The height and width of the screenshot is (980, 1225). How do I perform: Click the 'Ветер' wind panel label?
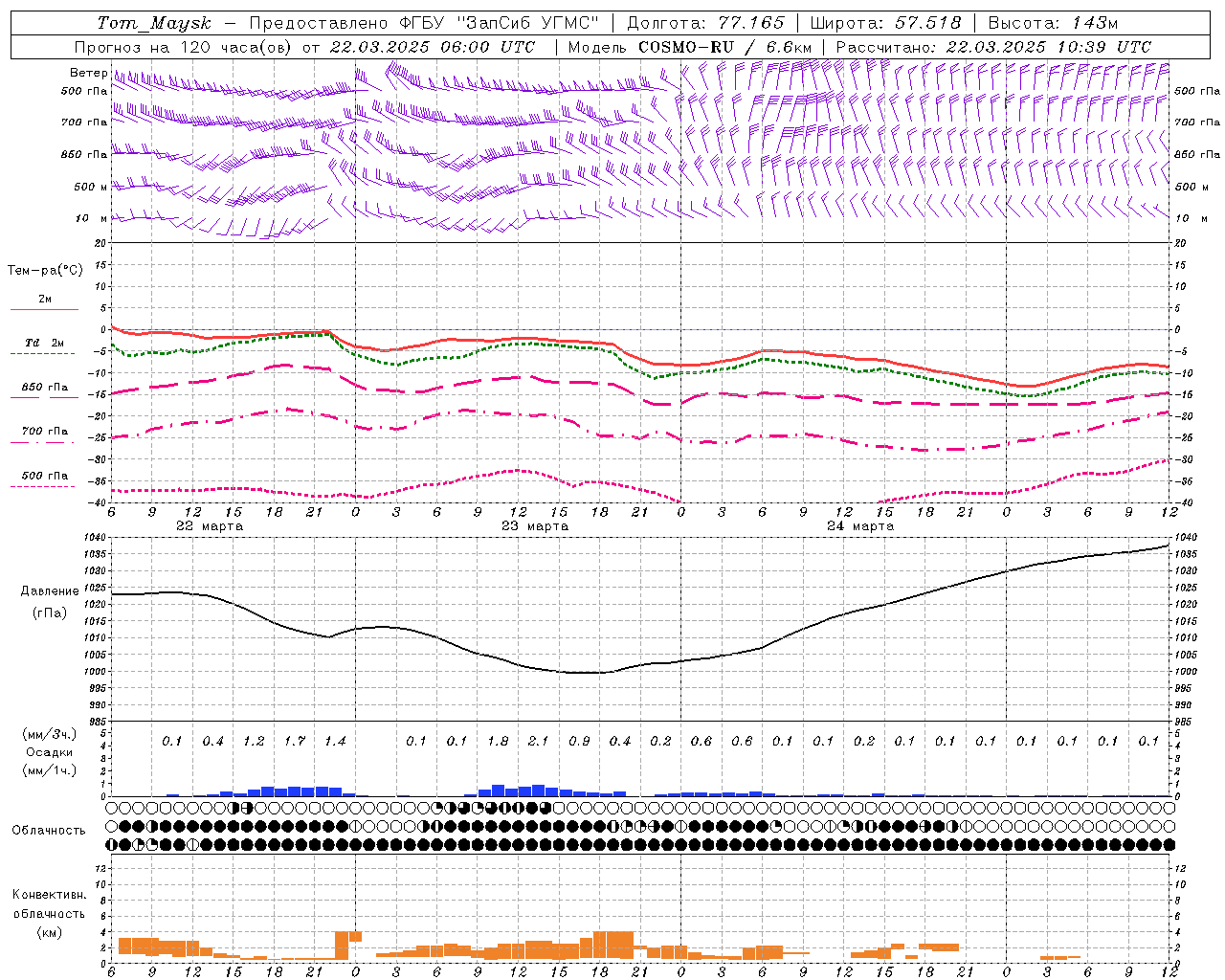click(88, 73)
